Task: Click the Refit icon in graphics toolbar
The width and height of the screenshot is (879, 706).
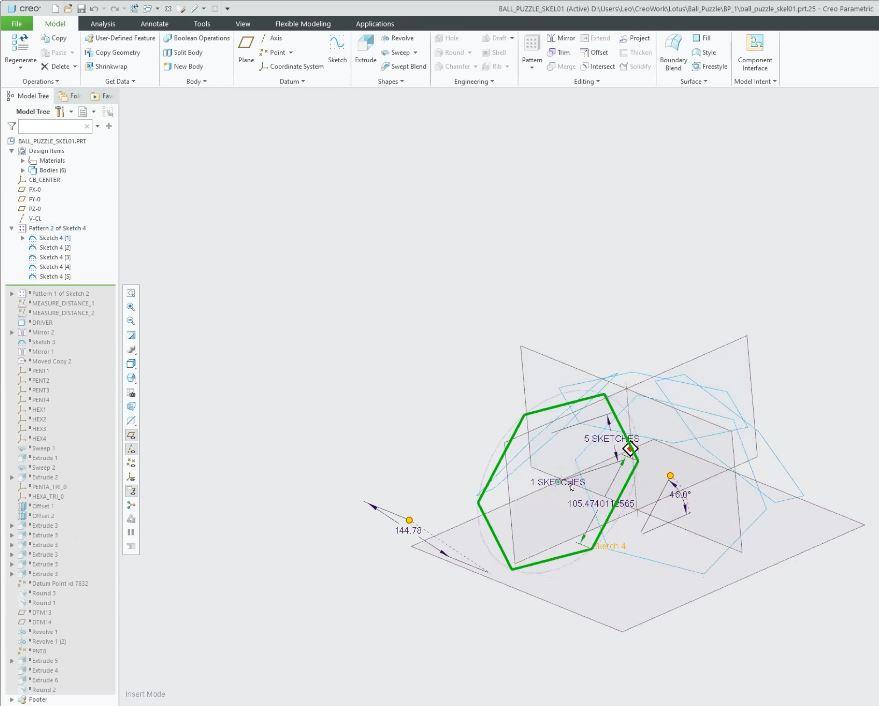Action: (x=131, y=293)
